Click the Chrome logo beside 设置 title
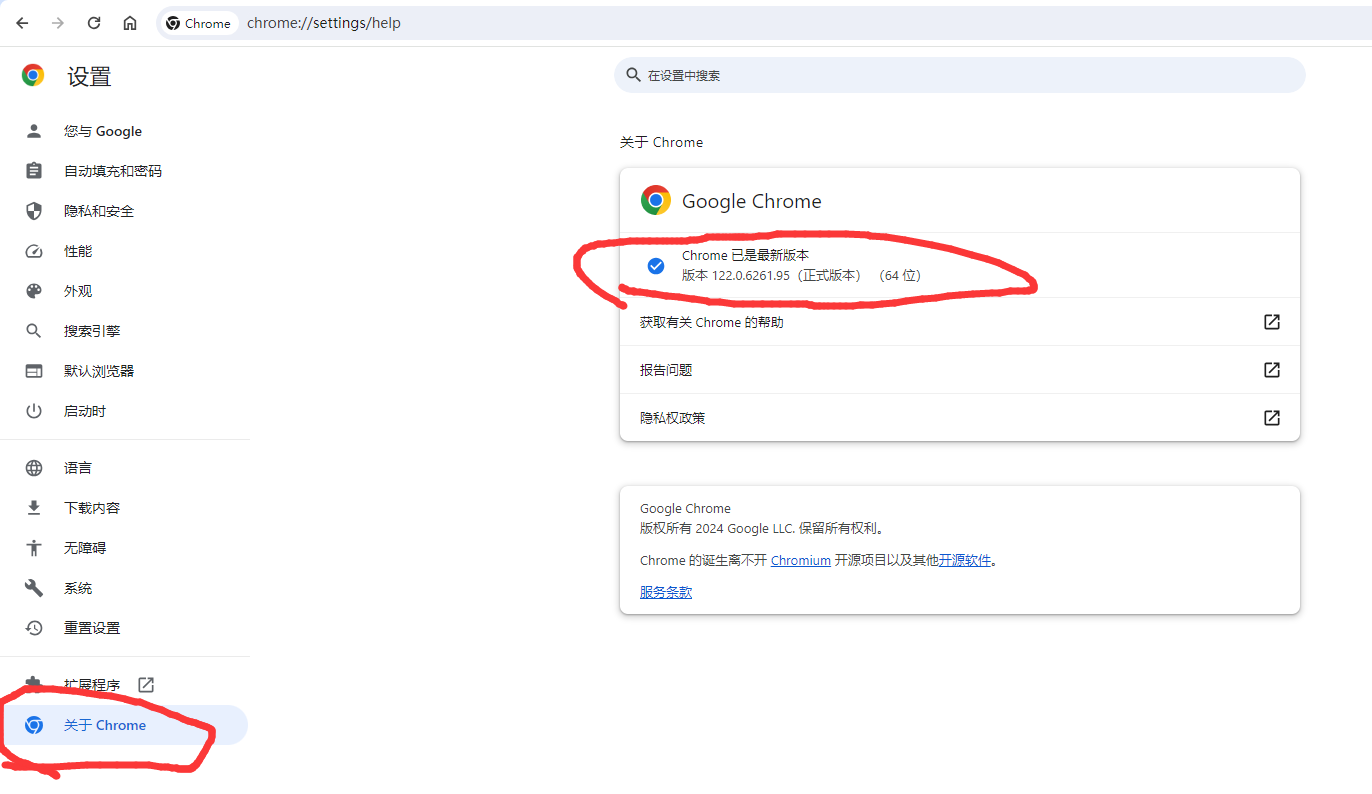 (33, 76)
